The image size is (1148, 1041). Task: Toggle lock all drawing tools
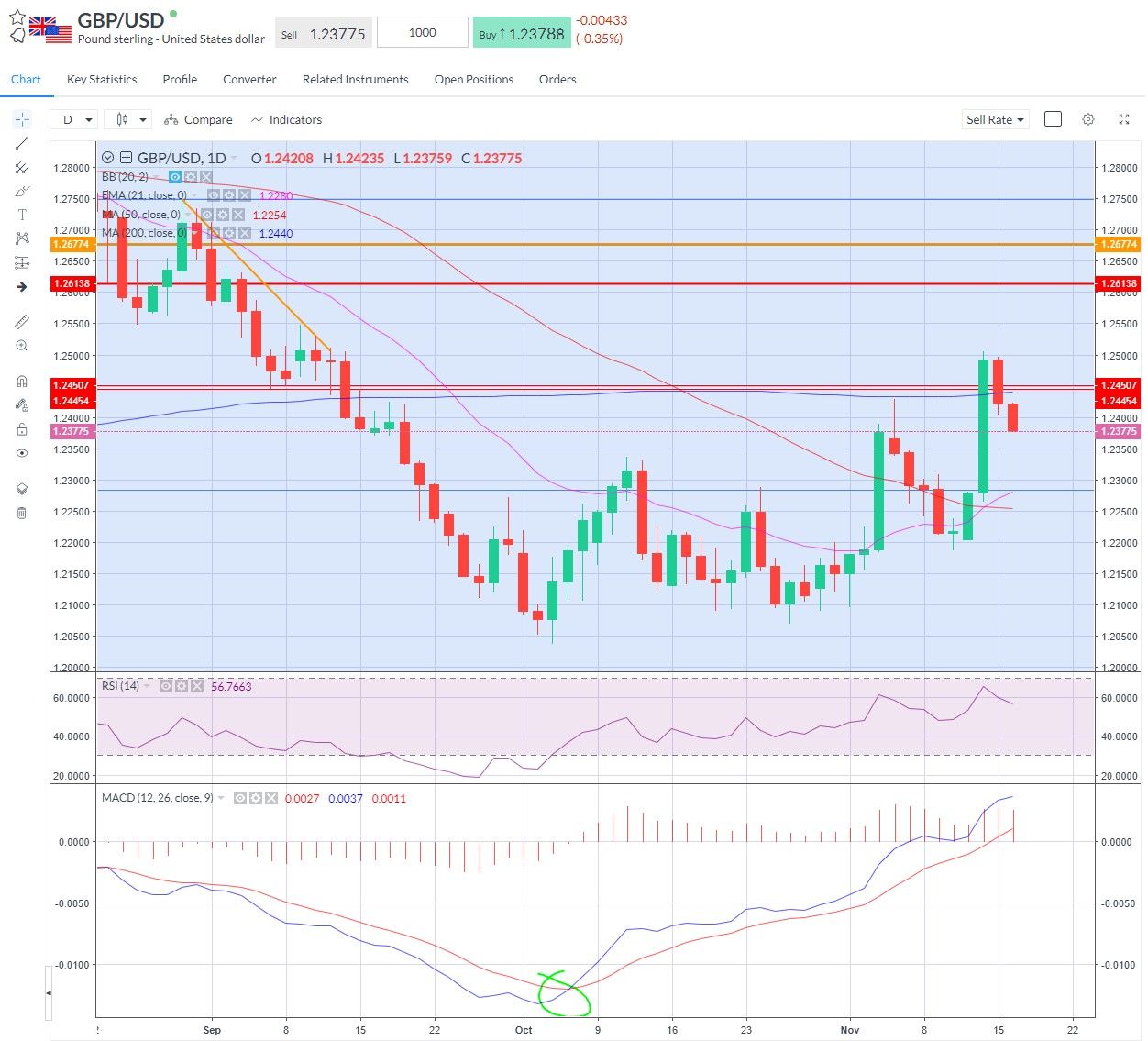pos(22,429)
